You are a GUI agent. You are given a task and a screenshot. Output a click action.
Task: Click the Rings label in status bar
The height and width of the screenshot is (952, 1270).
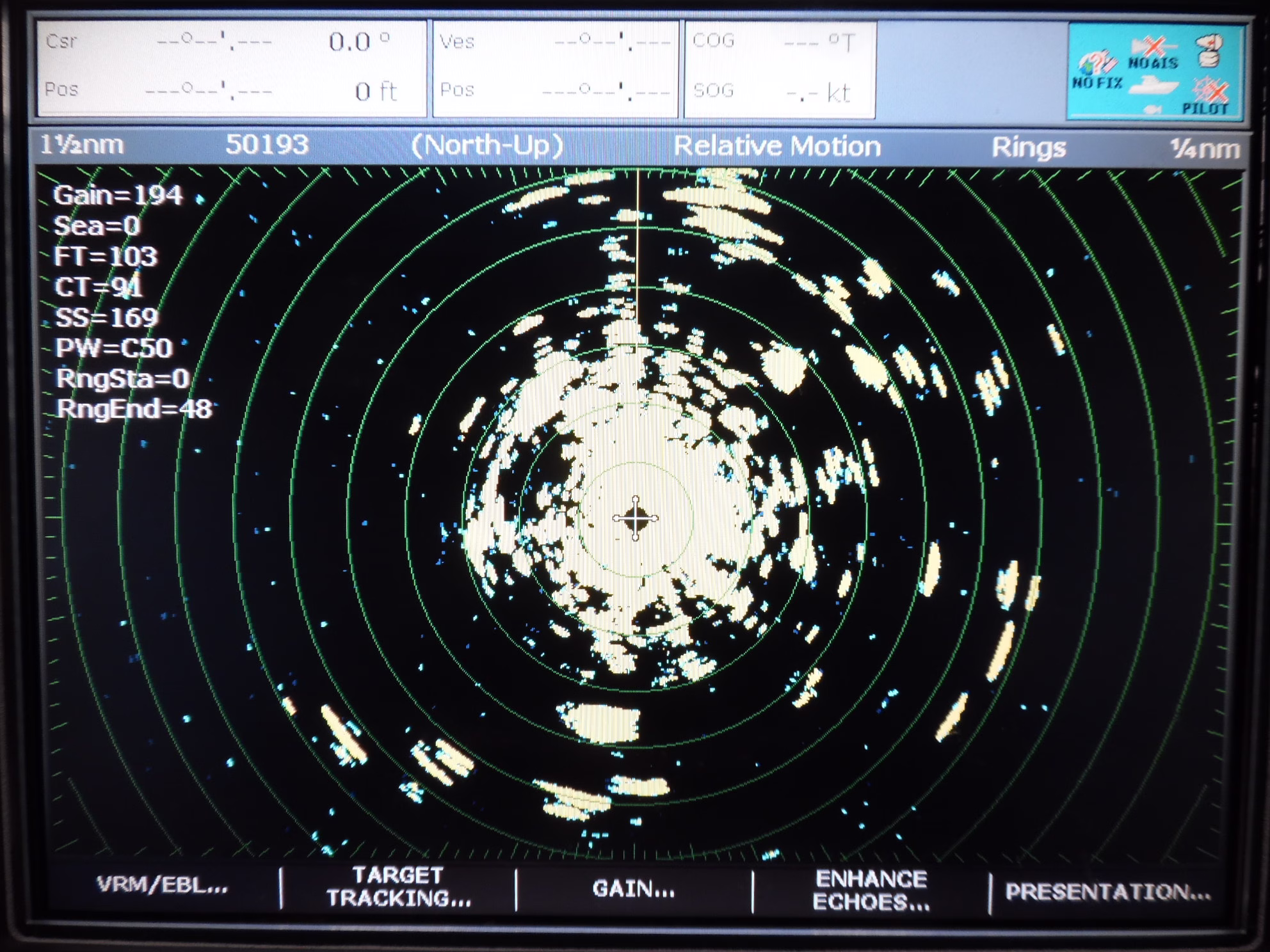(x=1029, y=148)
